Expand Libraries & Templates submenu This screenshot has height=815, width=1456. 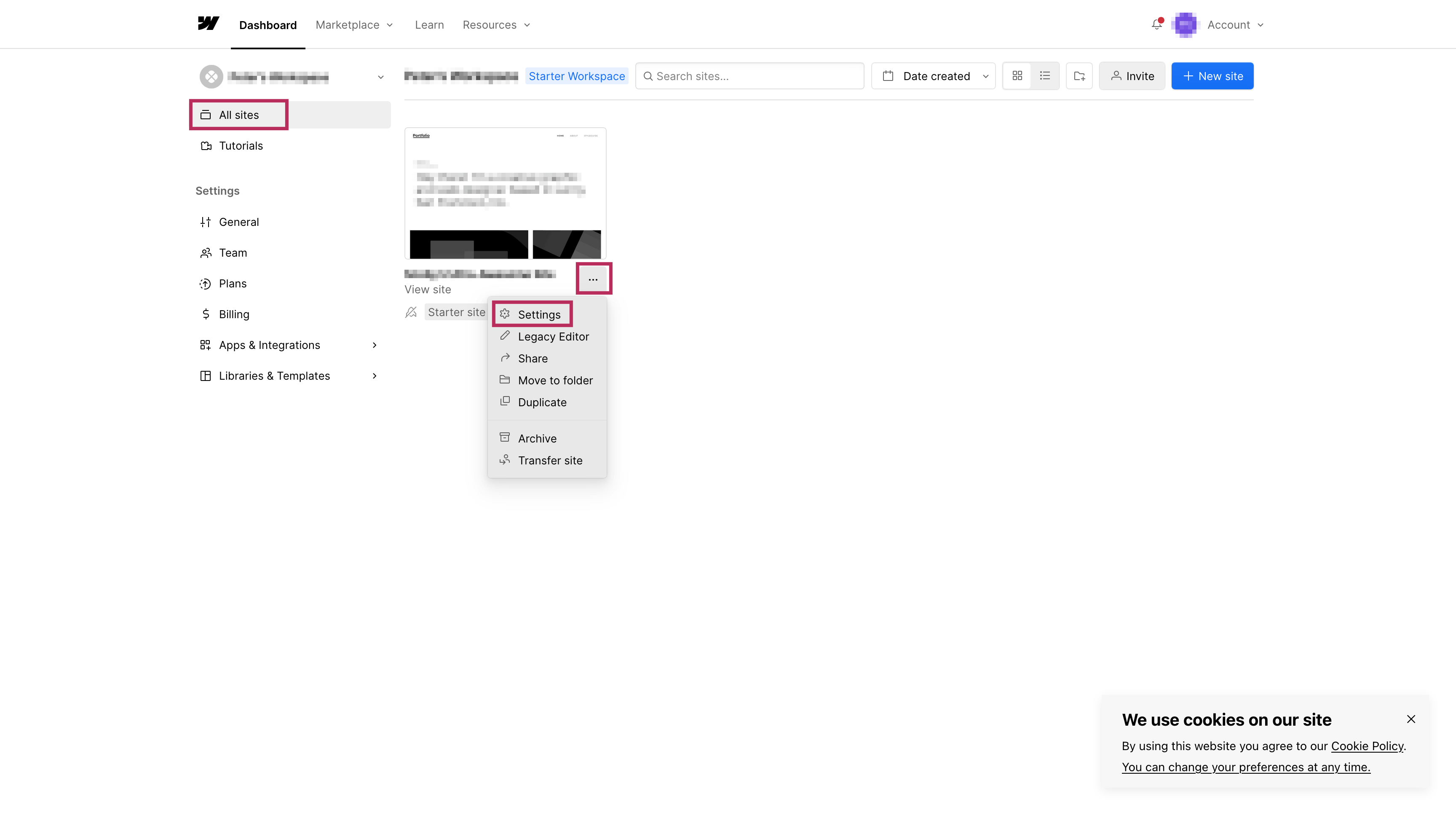(374, 376)
